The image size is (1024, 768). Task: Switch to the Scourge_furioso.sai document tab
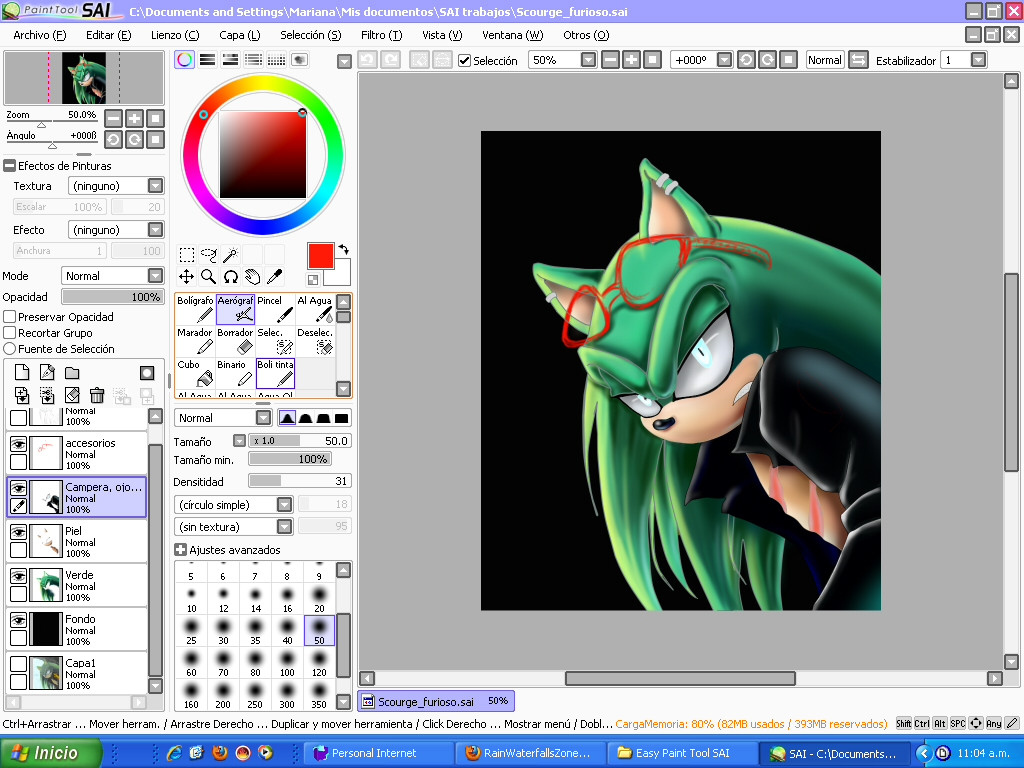coord(436,701)
